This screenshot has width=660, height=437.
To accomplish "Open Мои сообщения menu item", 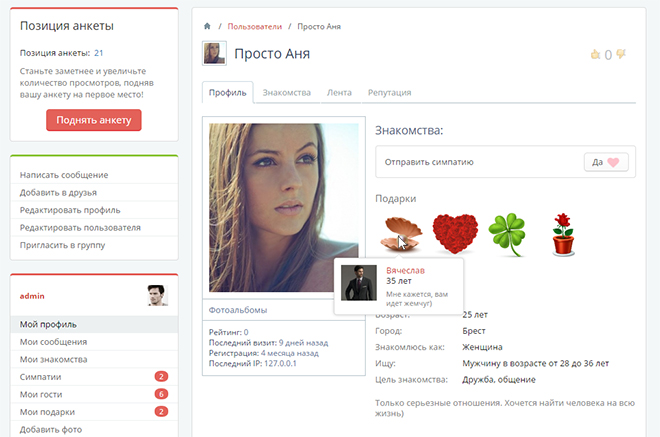I will point(94,342).
